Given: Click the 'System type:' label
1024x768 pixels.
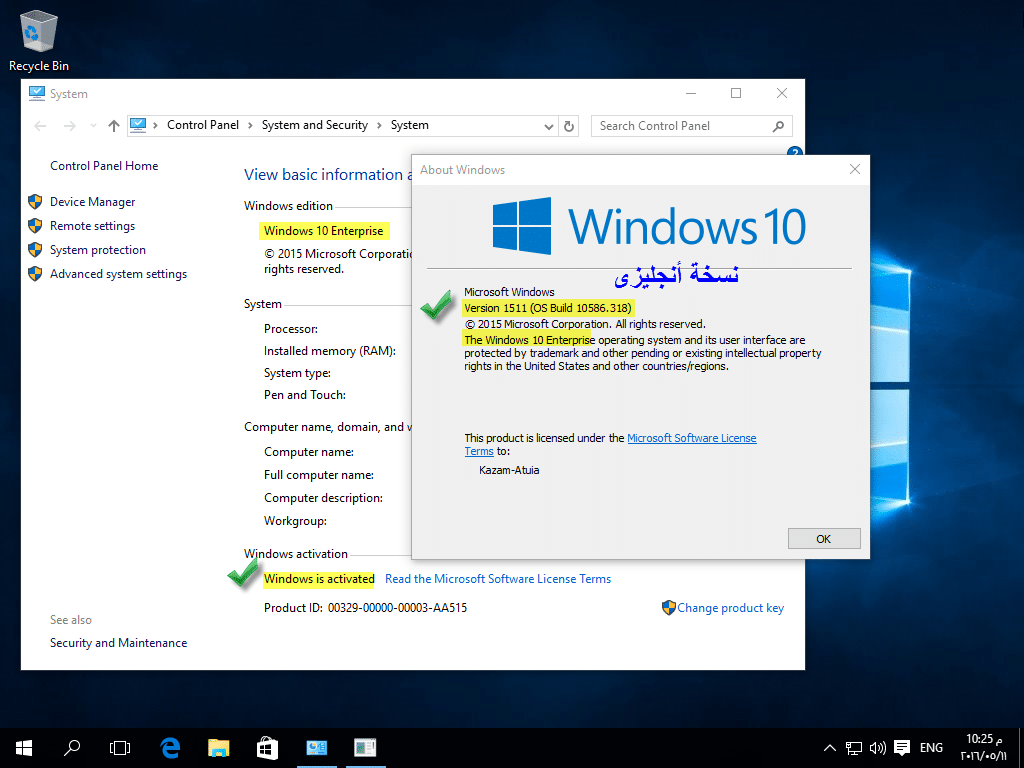Looking at the screenshot, I should point(297,374).
